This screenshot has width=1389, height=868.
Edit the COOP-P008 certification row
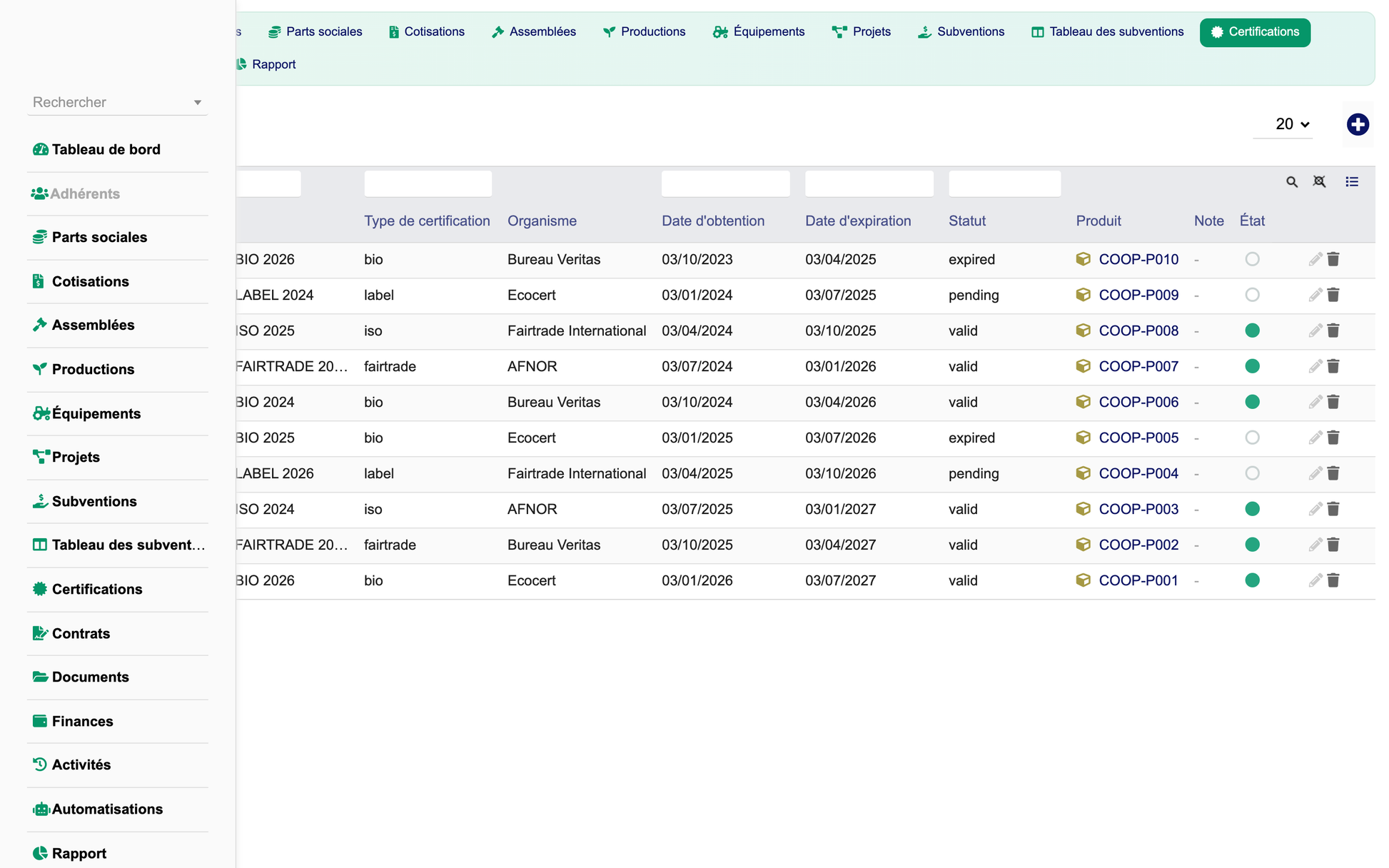point(1315,330)
